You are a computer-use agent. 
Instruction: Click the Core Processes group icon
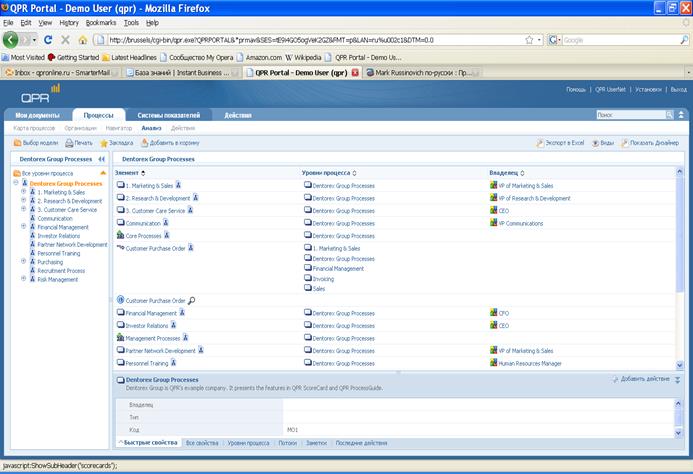tap(121, 235)
